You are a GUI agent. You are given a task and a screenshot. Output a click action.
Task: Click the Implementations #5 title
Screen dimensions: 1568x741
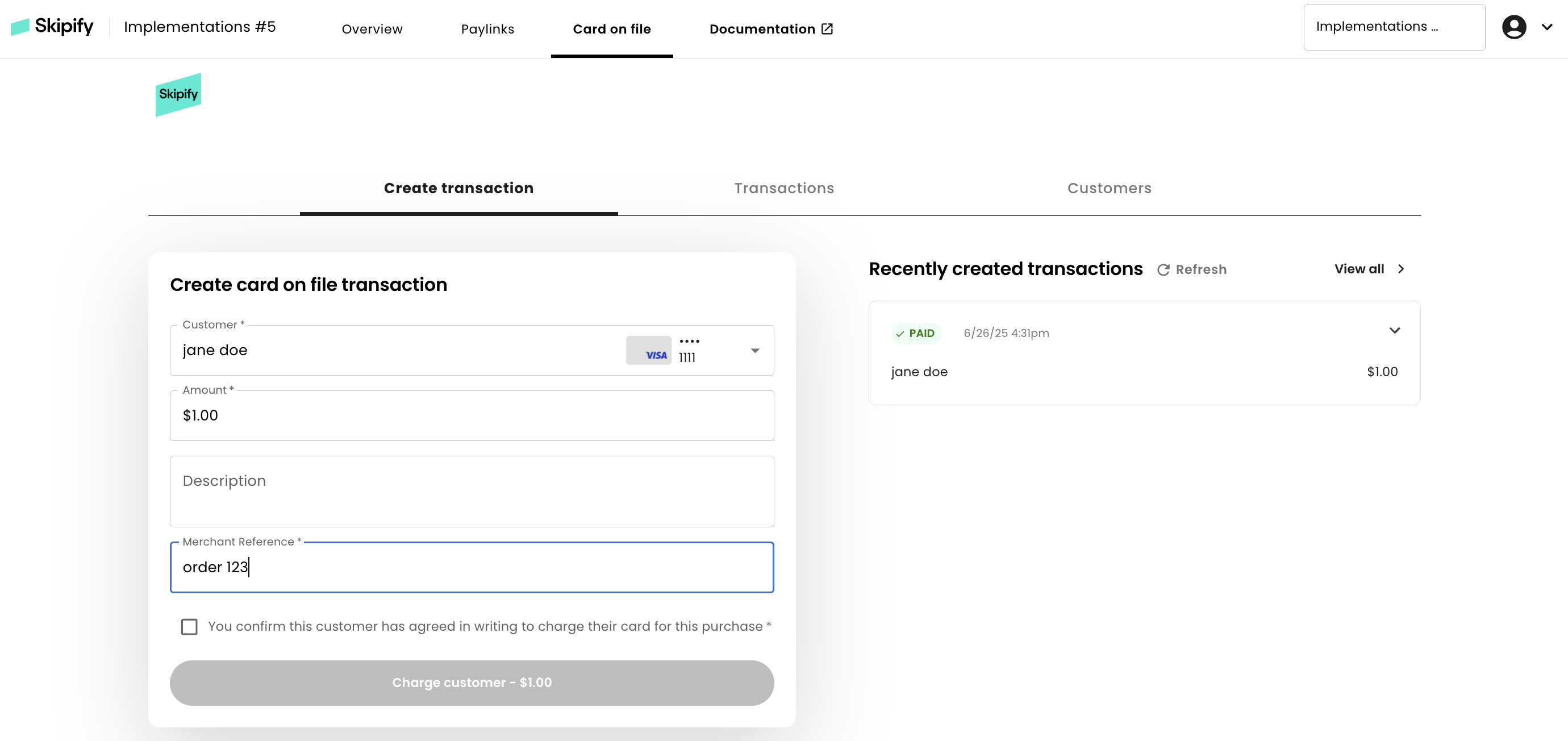tap(199, 27)
